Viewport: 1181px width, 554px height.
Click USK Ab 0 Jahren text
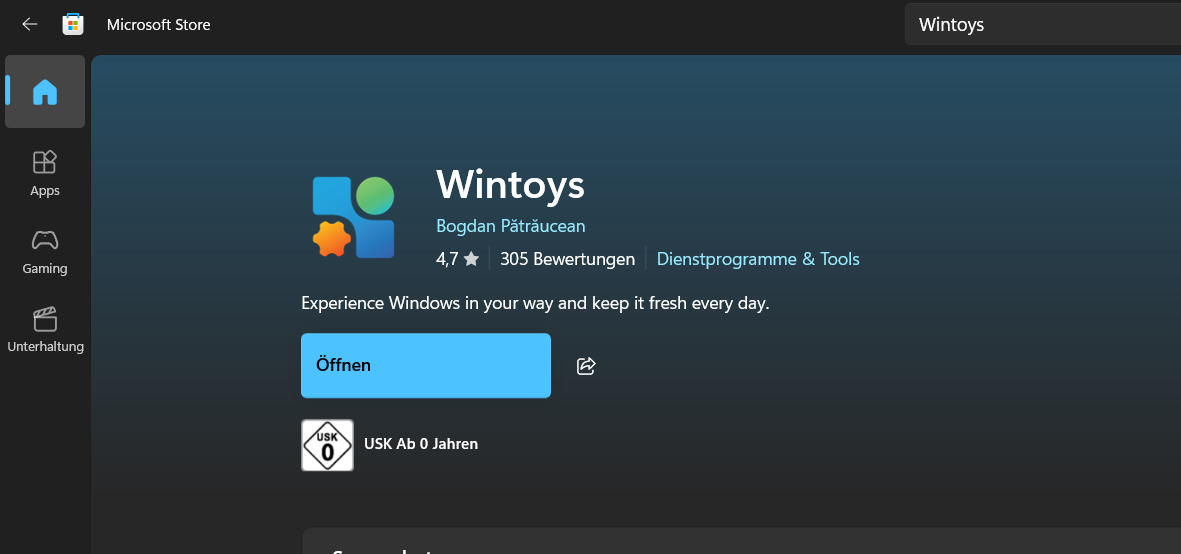click(x=421, y=444)
